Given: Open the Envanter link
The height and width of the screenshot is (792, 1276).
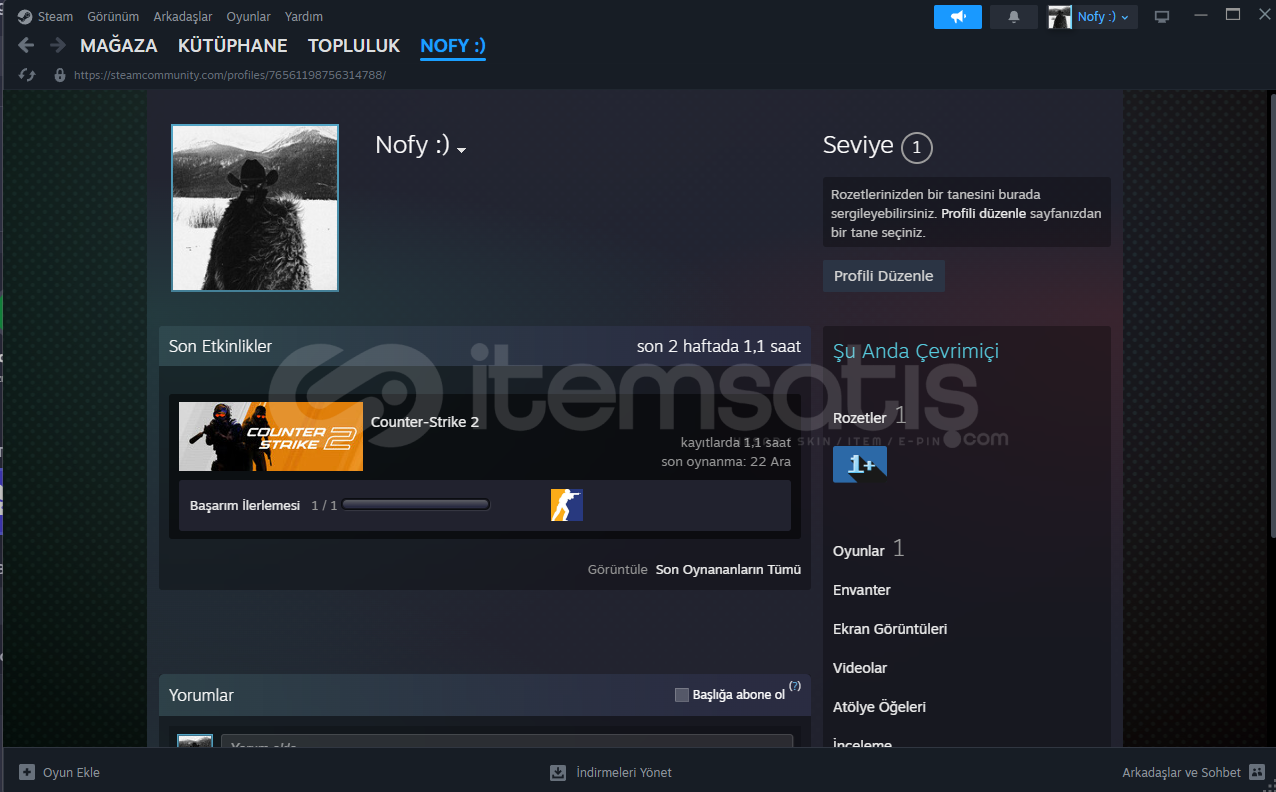Looking at the screenshot, I should tap(861, 590).
